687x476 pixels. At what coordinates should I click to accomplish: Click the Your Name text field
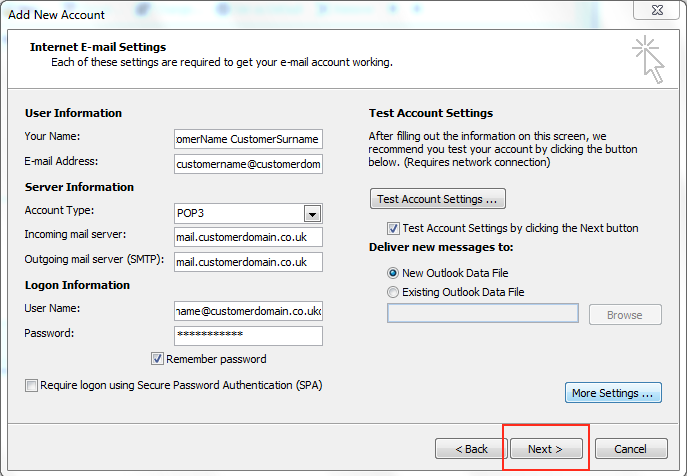tap(247, 139)
